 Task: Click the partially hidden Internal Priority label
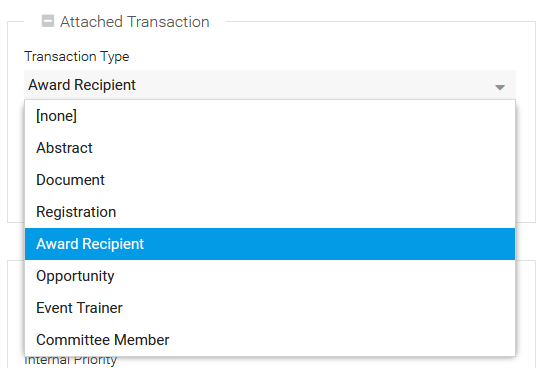pos(71,361)
